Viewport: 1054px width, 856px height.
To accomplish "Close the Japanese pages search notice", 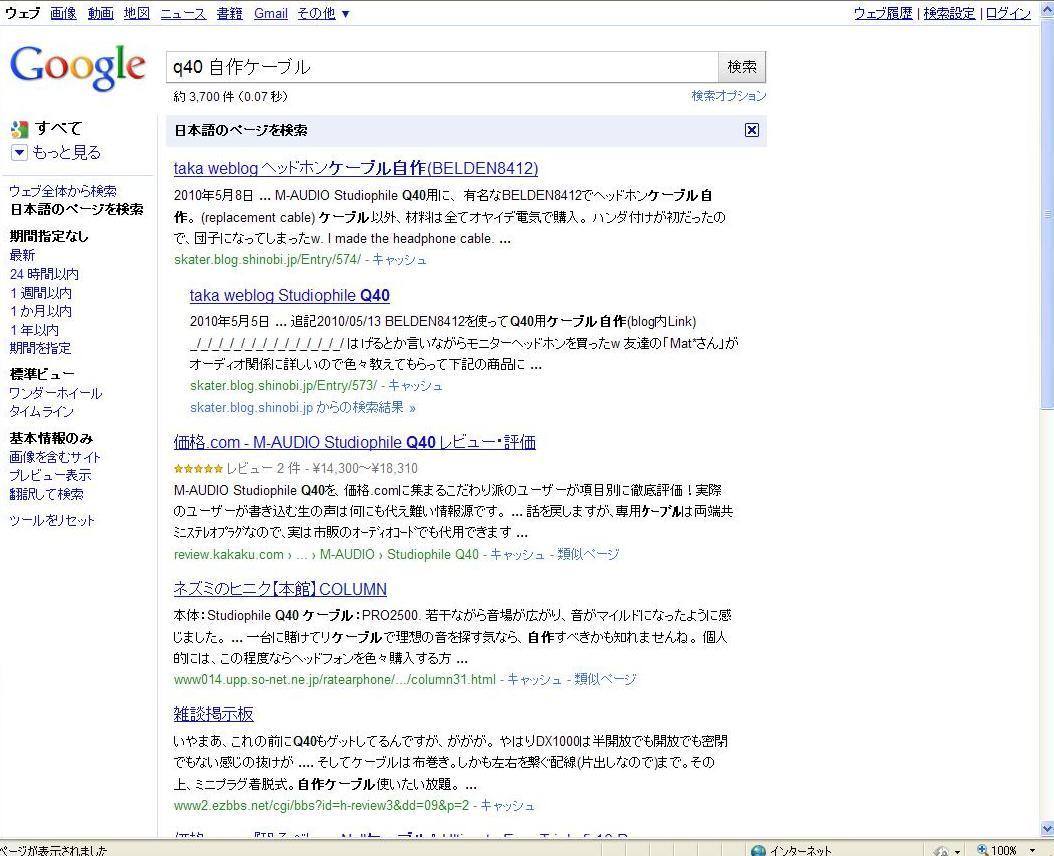I will 752,130.
